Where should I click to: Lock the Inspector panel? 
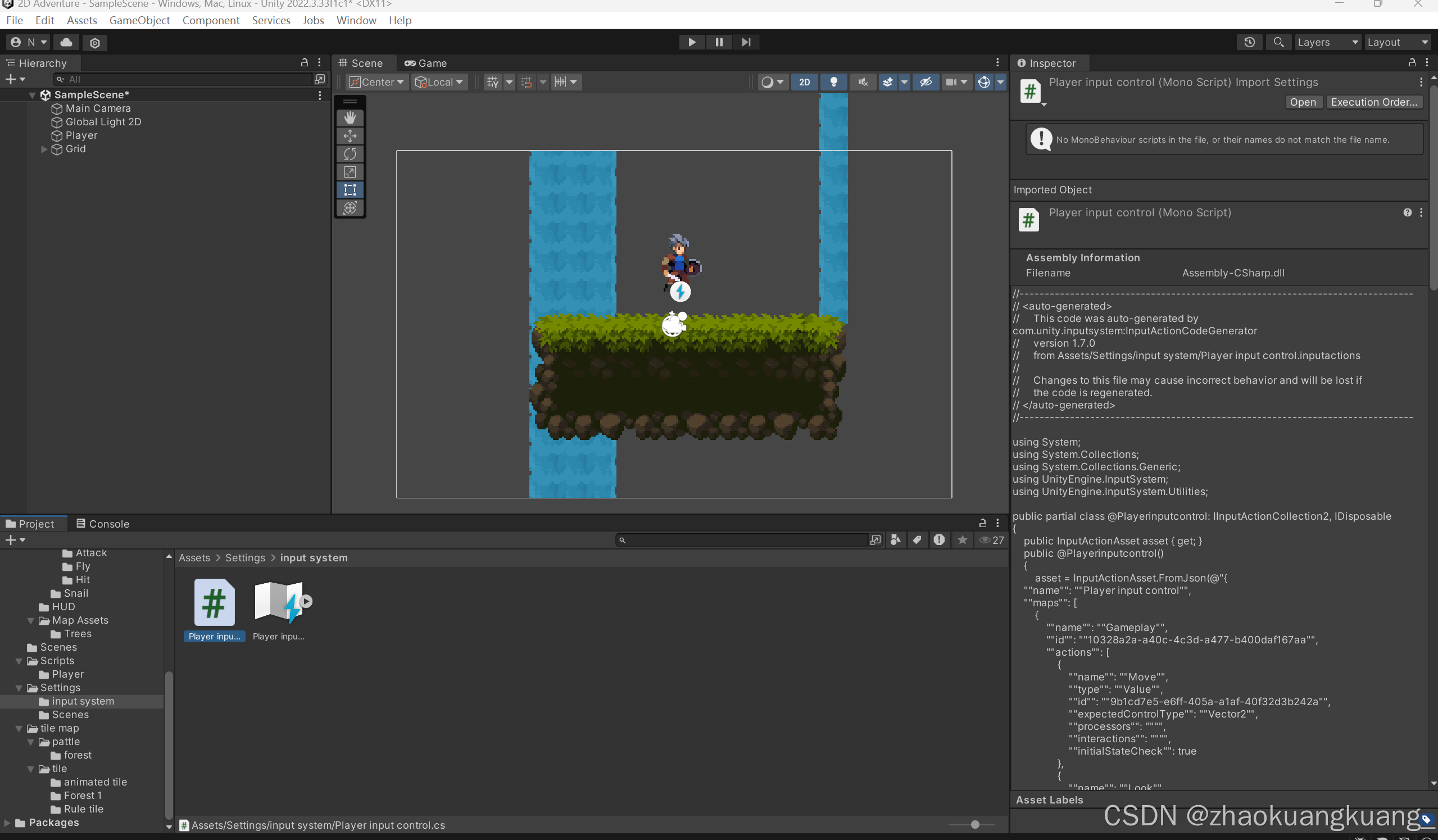1411,63
